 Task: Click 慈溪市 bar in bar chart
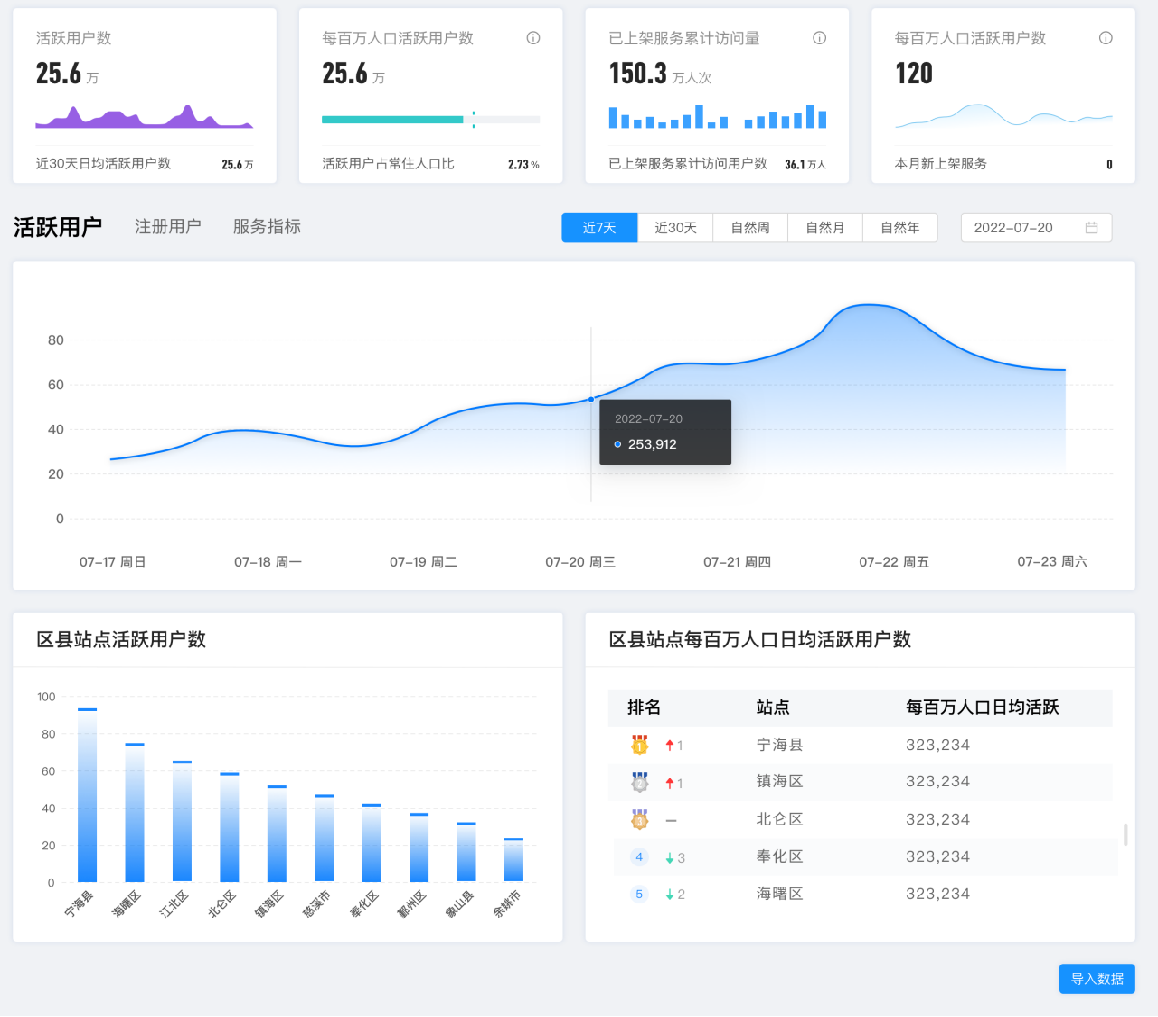point(324,838)
